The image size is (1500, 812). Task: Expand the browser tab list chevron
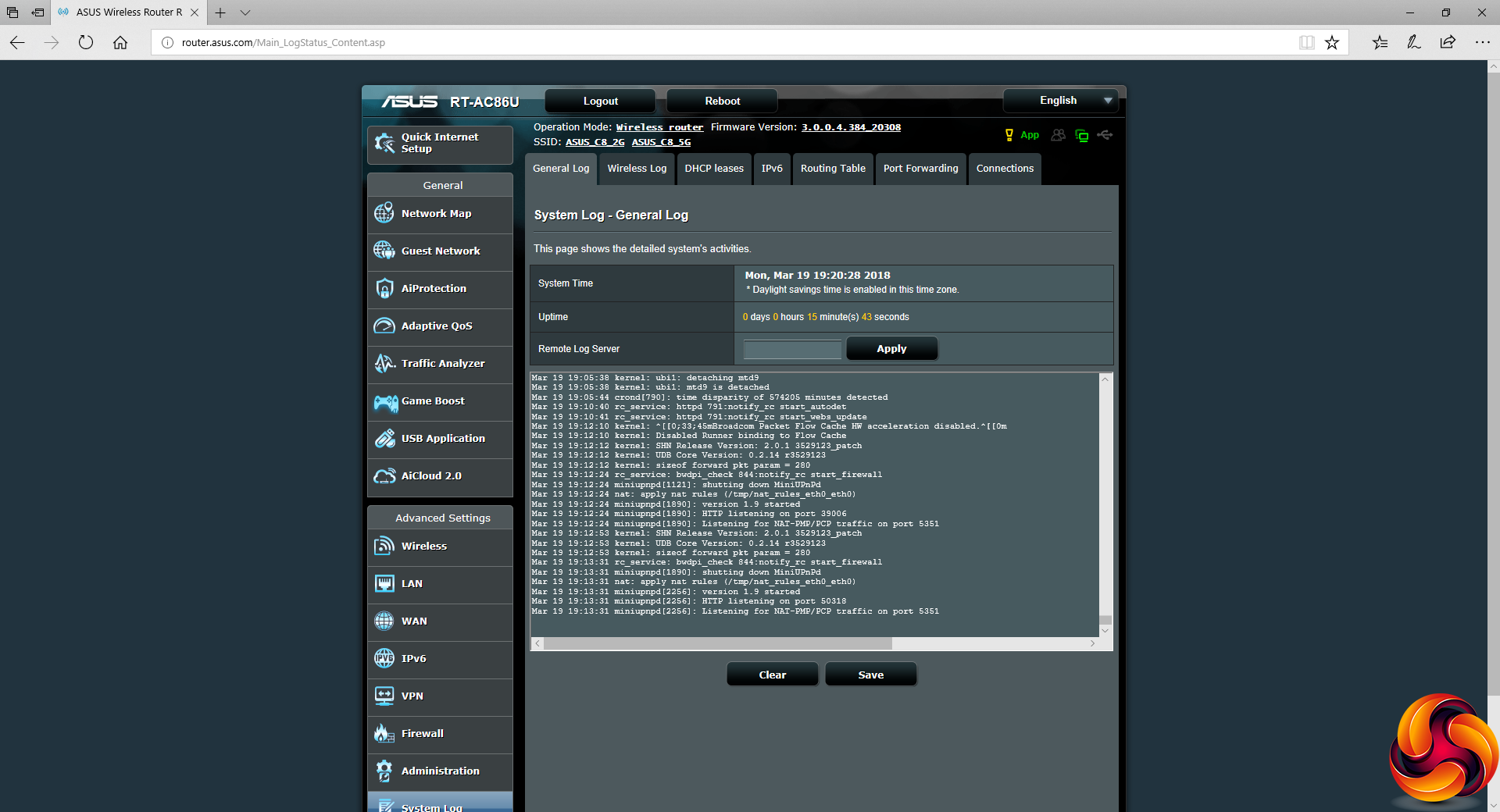click(x=245, y=12)
